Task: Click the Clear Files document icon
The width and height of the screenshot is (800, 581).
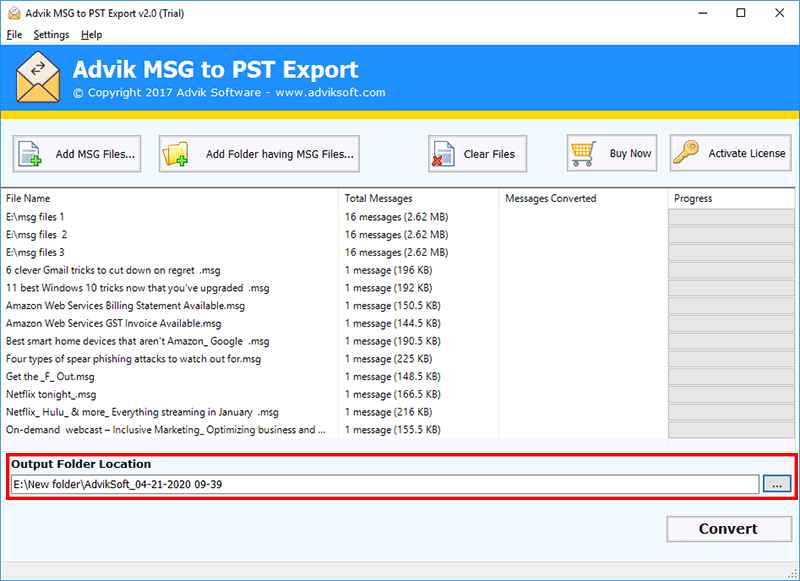Action: click(443, 154)
